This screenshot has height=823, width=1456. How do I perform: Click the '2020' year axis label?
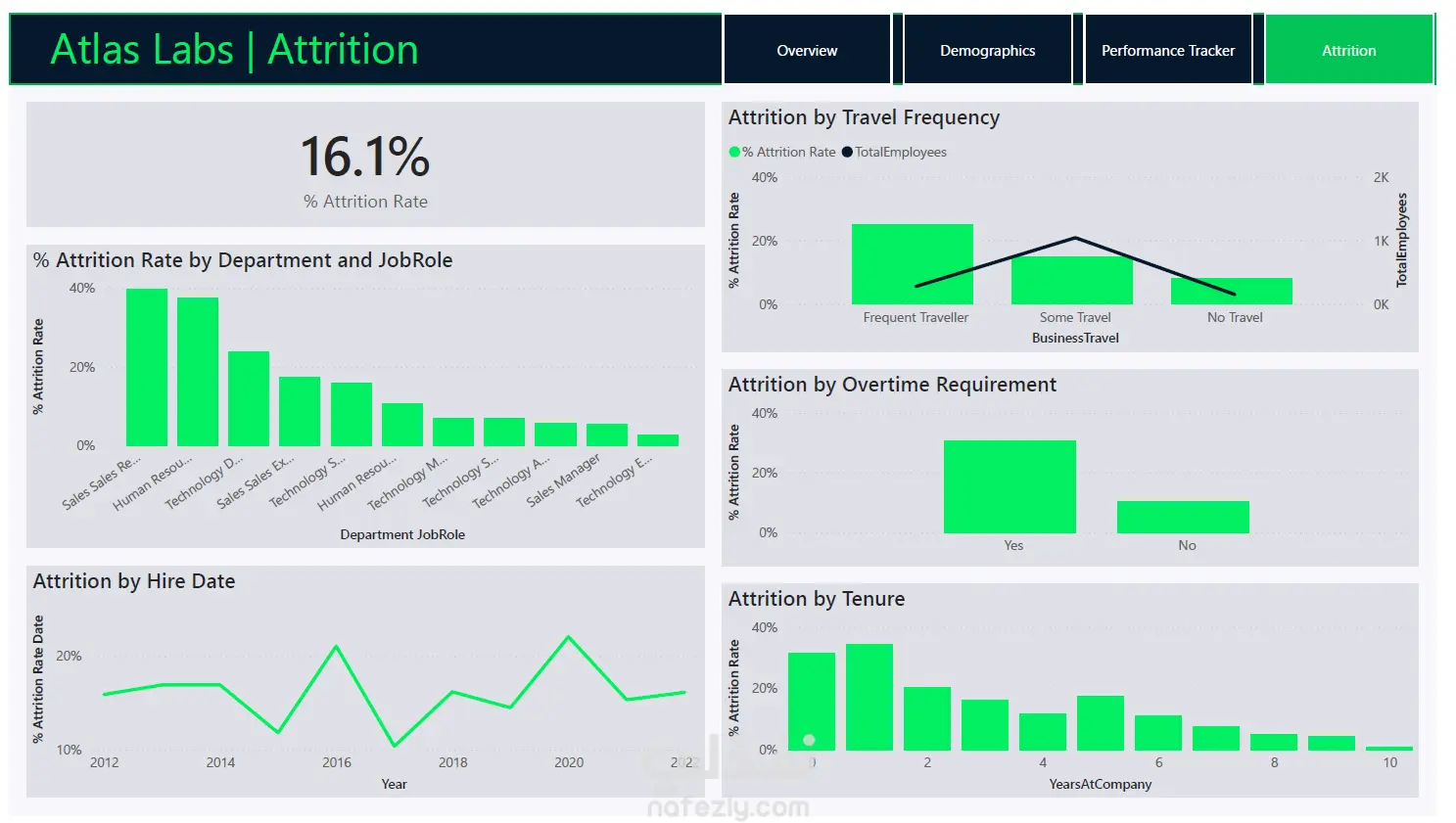[569, 762]
